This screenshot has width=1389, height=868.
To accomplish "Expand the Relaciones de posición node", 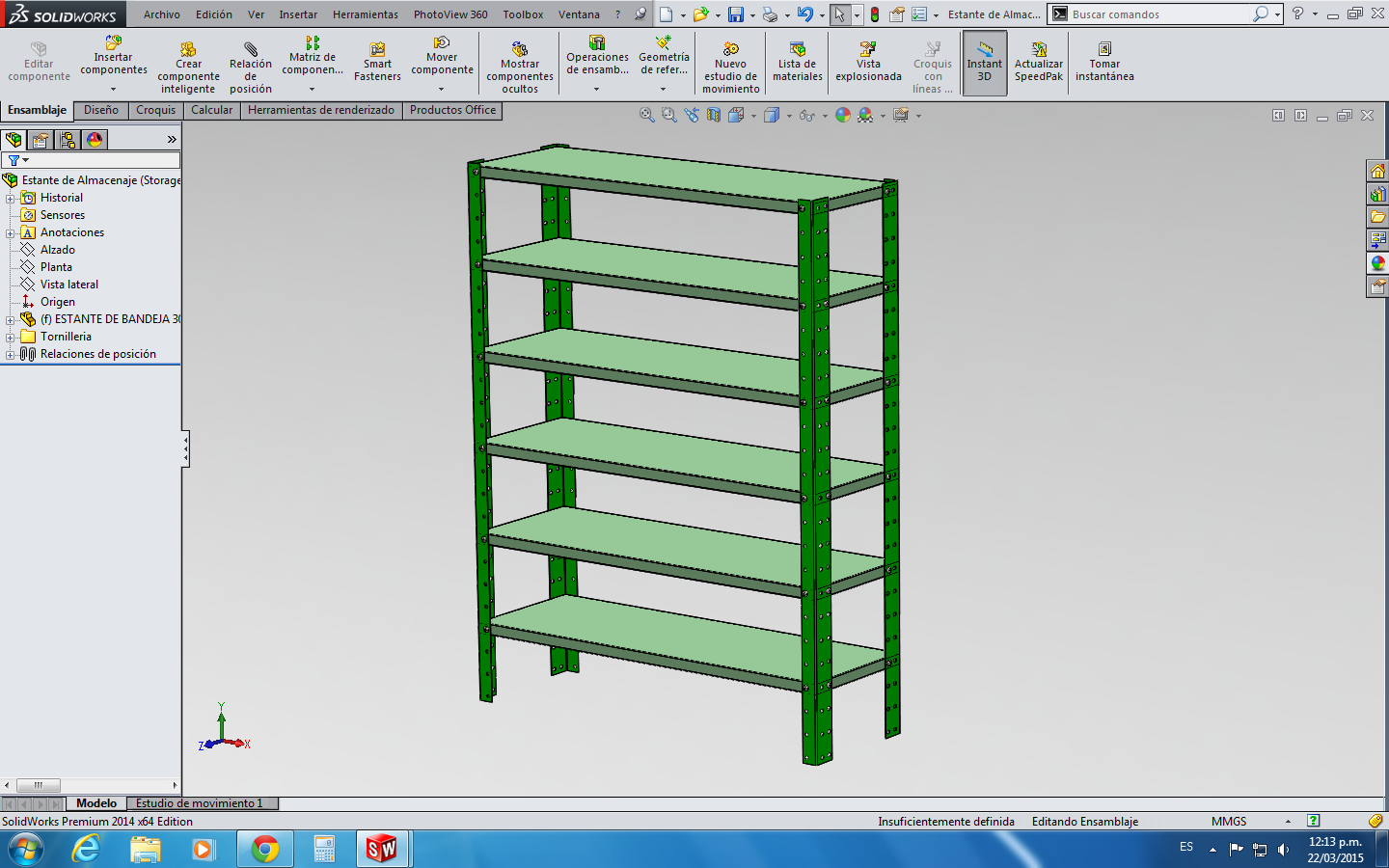I will click(10, 354).
